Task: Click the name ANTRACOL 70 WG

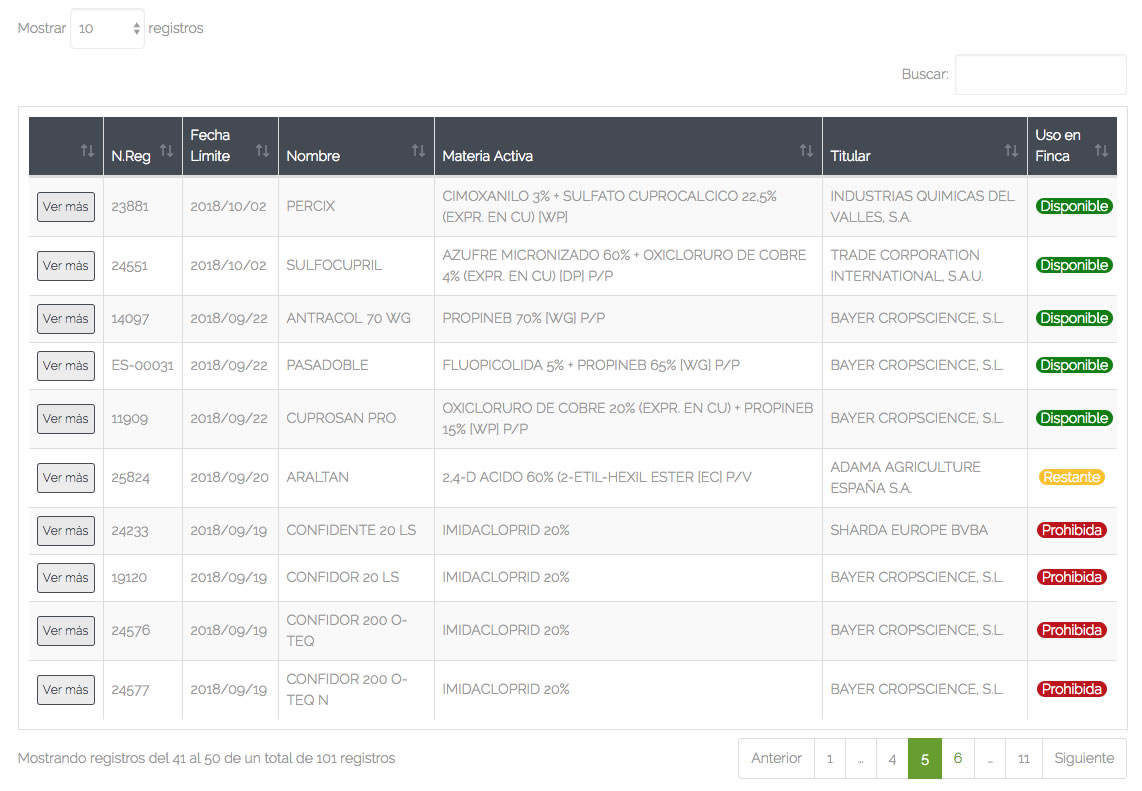Action: pyautogui.click(x=349, y=318)
